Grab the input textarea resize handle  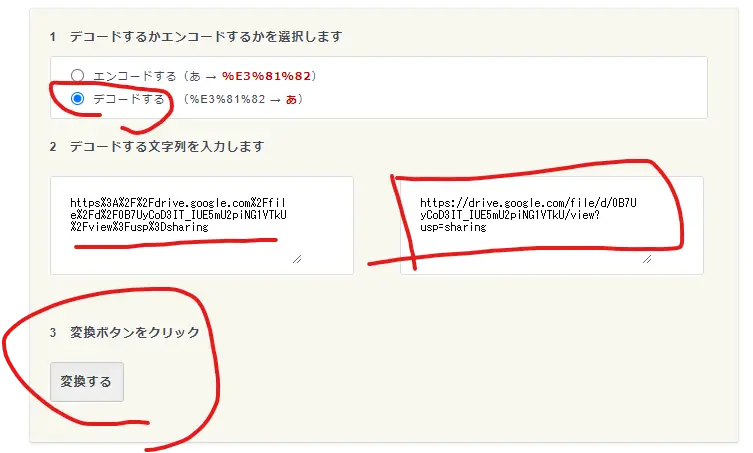click(297, 259)
